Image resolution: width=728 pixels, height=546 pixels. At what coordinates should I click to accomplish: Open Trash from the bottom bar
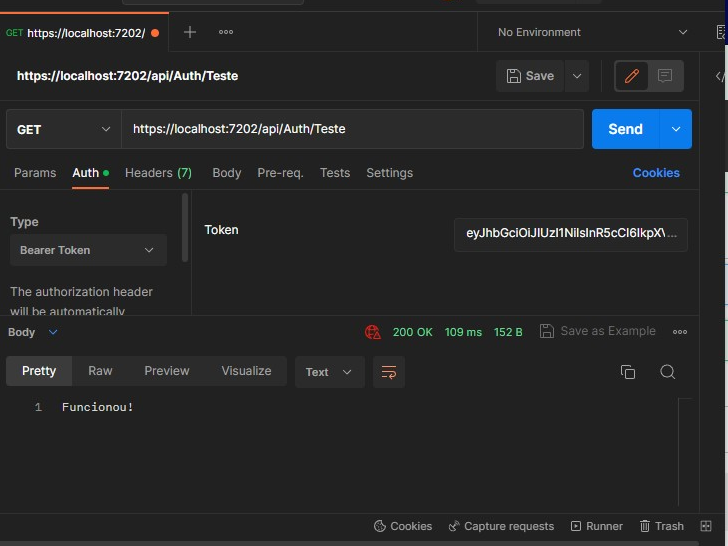pyautogui.click(x=662, y=526)
